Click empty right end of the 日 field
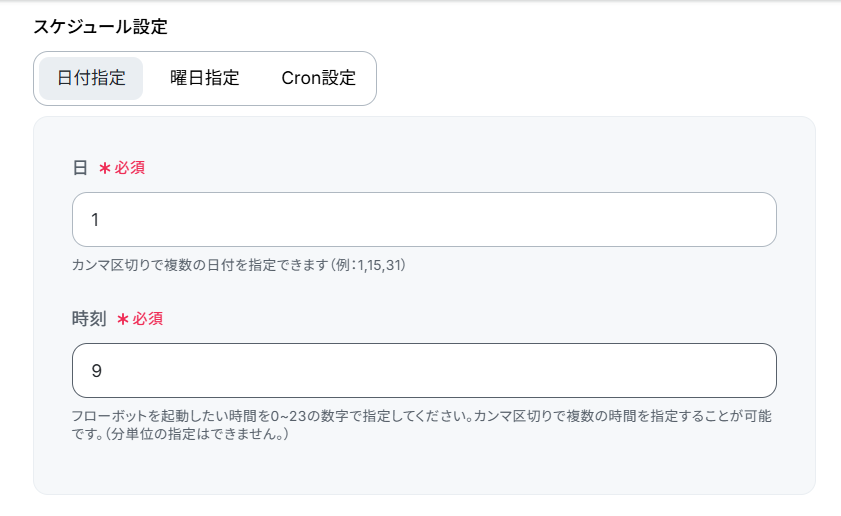Viewport: 841px width, 516px height. [740, 219]
